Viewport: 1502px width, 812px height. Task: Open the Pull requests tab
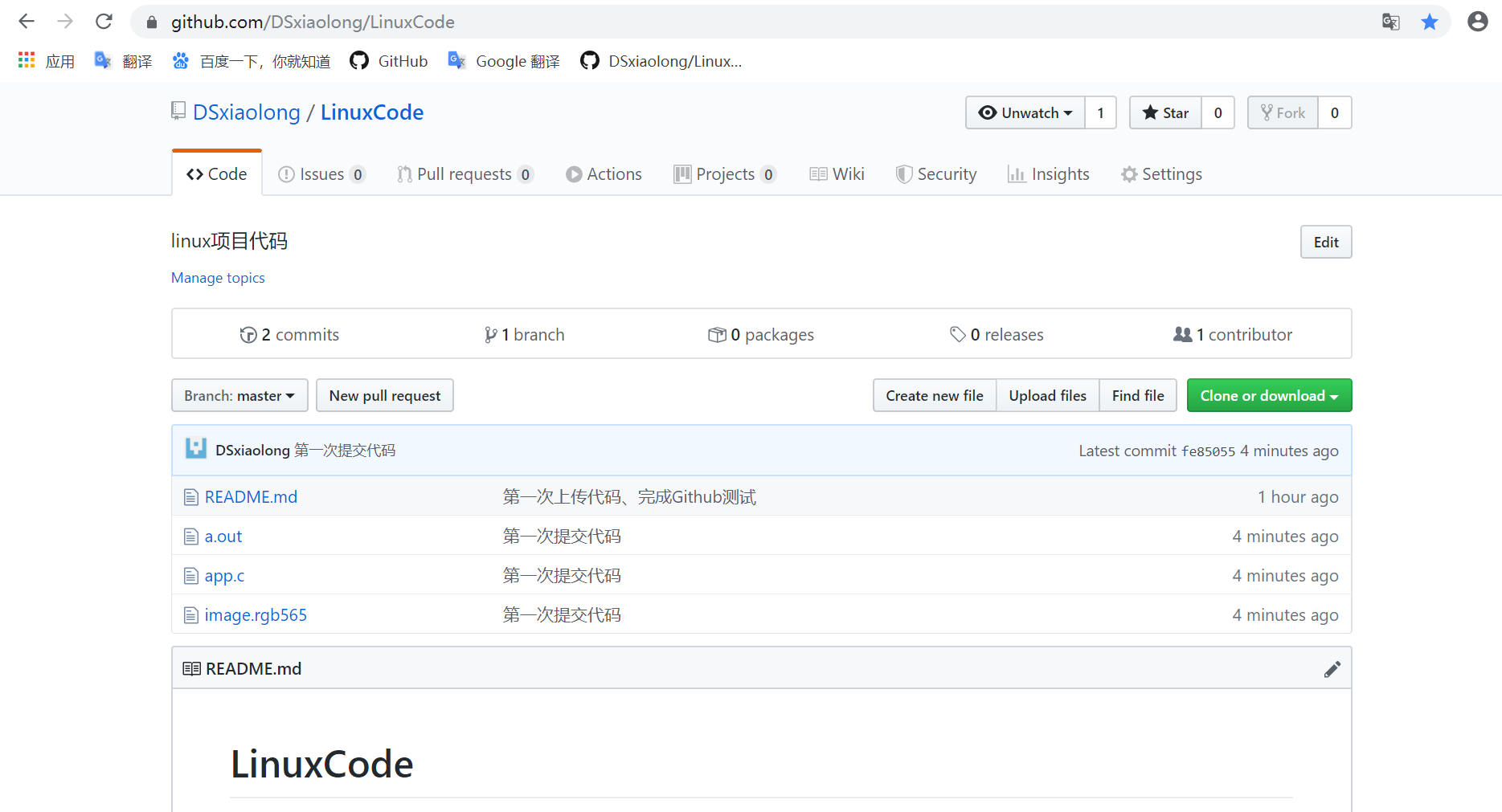(465, 174)
